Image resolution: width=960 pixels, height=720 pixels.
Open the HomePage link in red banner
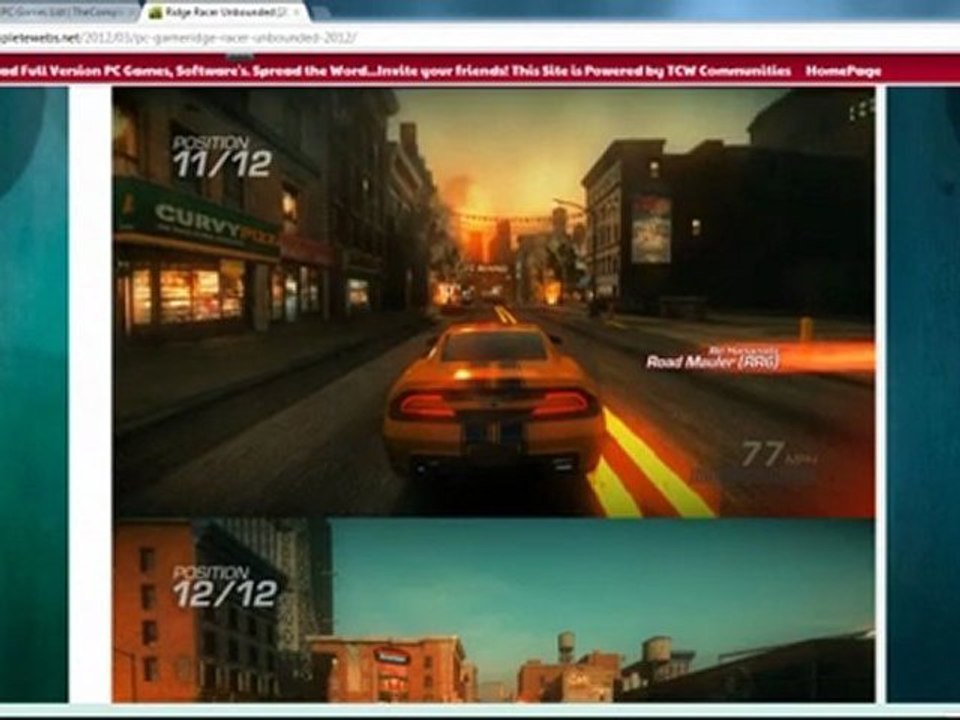(x=843, y=70)
